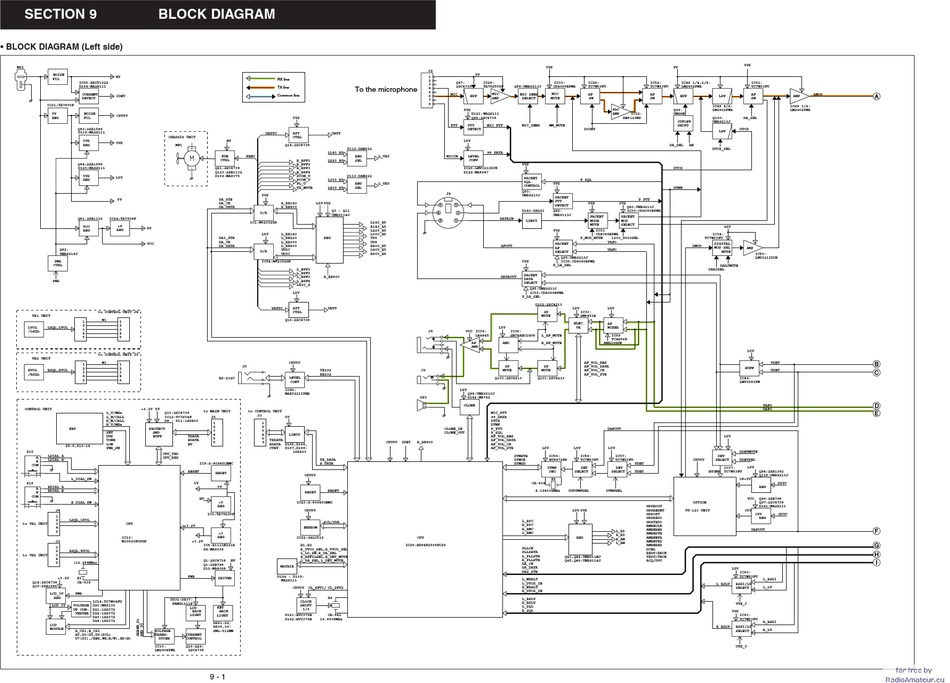
Task: Click the FAN CTRL block
Action: (225, 158)
